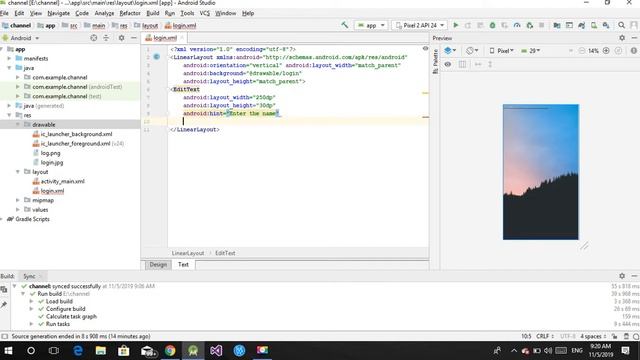
Task: Open API level 29 dropdown in Preview
Action: pyautogui.click(x=531, y=51)
